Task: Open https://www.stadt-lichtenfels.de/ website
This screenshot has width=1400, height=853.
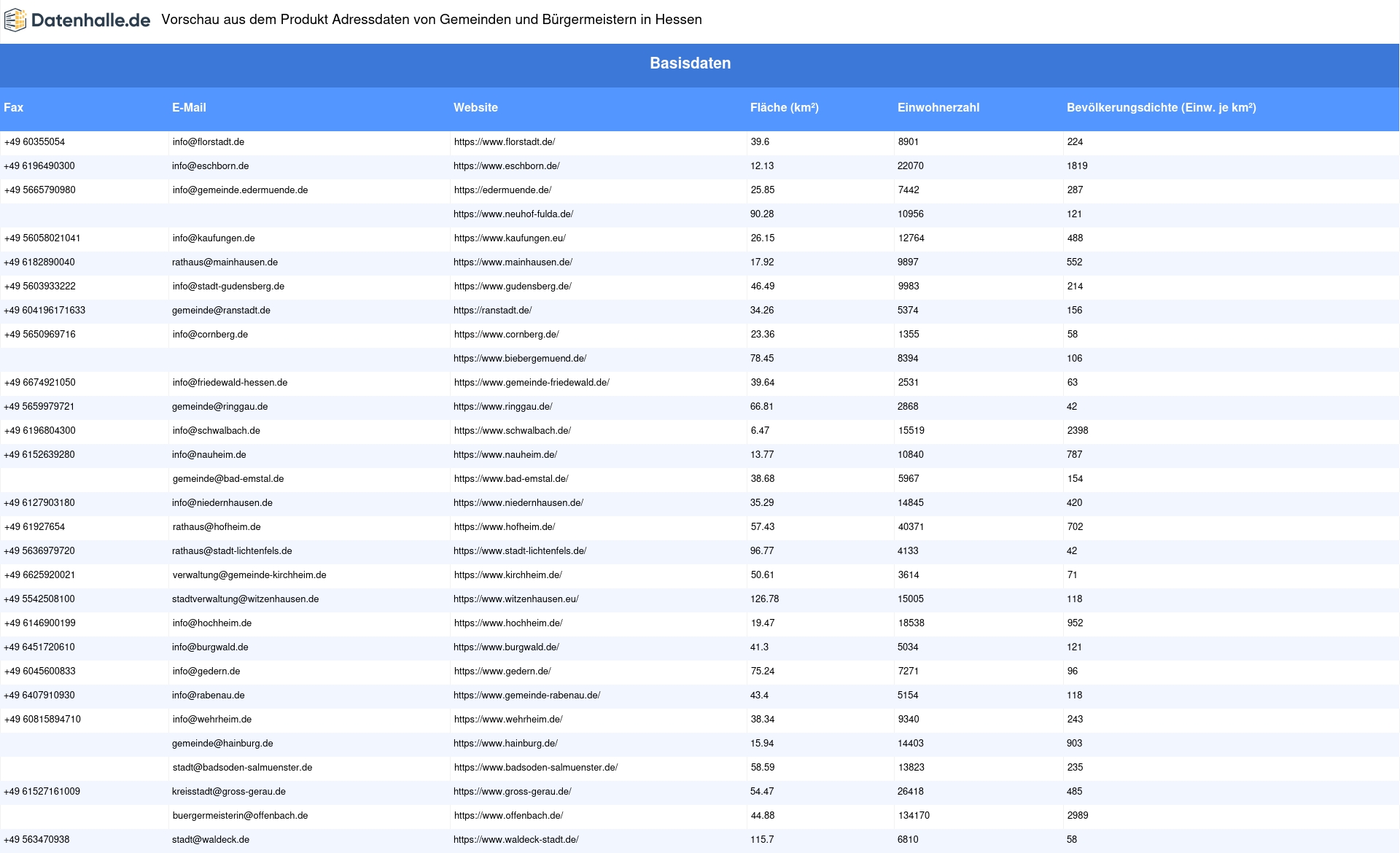Action: click(520, 551)
